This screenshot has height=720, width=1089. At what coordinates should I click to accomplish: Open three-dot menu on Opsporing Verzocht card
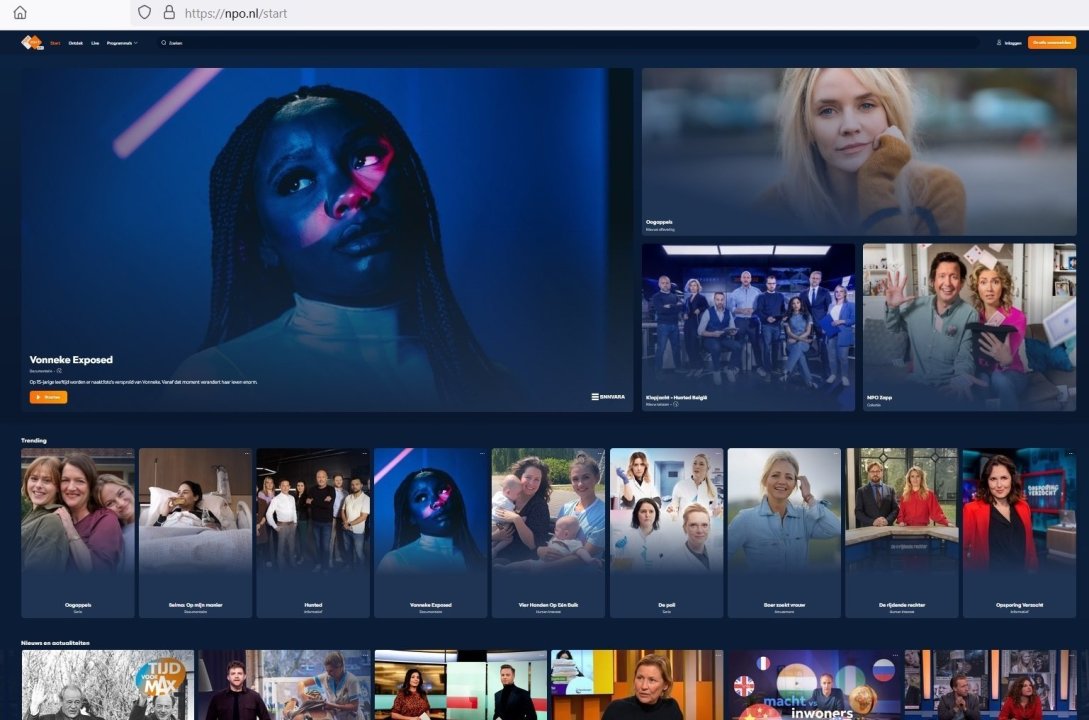pyautogui.click(x=1070, y=454)
